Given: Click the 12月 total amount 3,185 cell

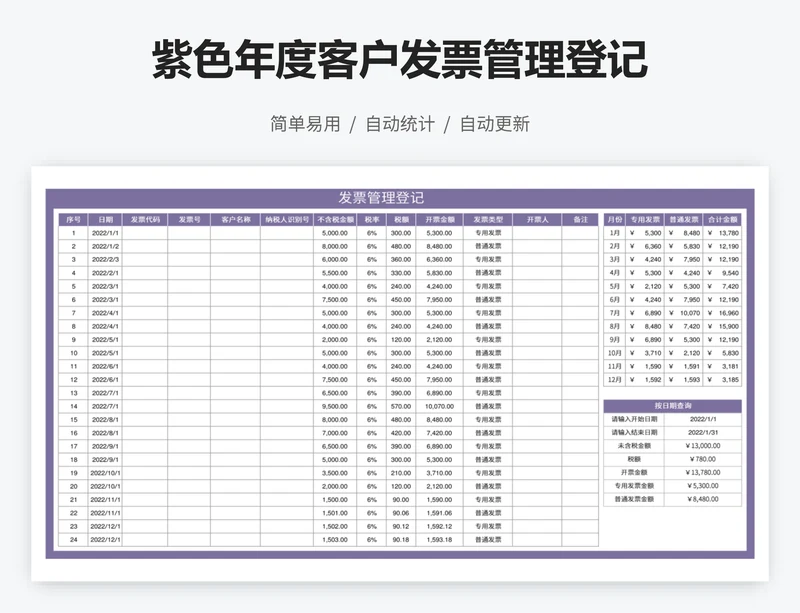Looking at the screenshot, I should [x=722, y=379].
